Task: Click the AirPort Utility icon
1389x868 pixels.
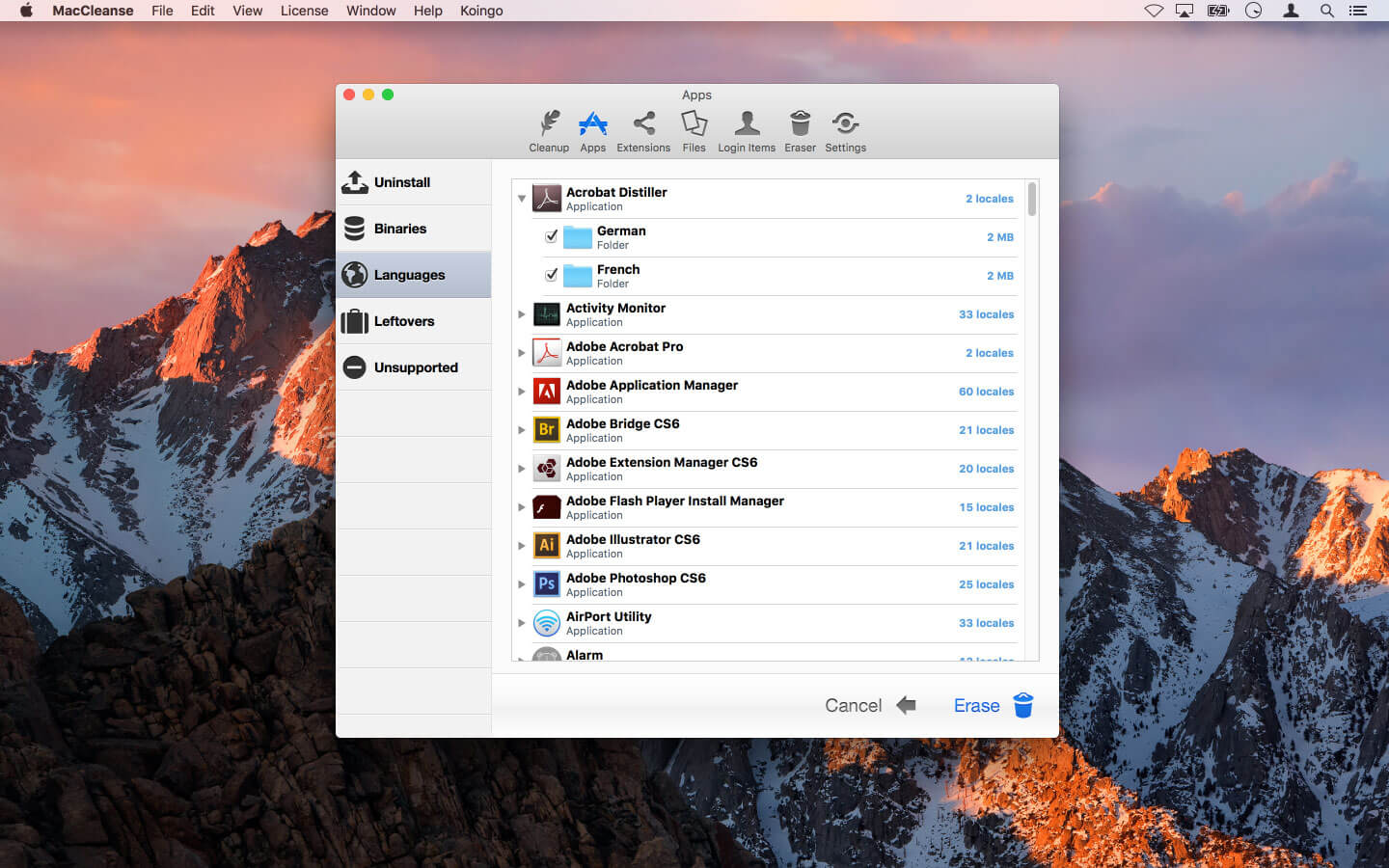Action: 547,623
